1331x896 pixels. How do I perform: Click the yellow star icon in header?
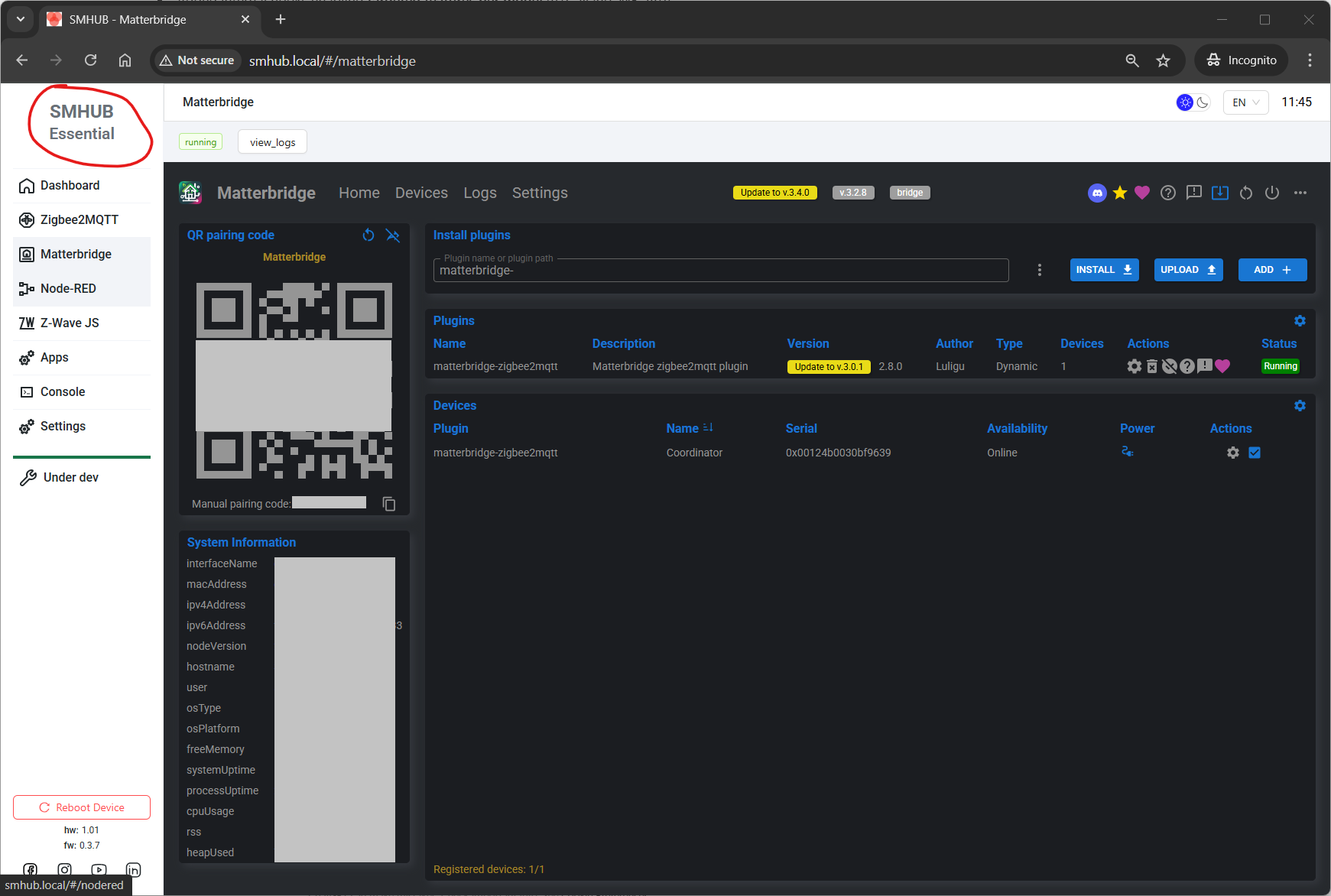(x=1120, y=193)
